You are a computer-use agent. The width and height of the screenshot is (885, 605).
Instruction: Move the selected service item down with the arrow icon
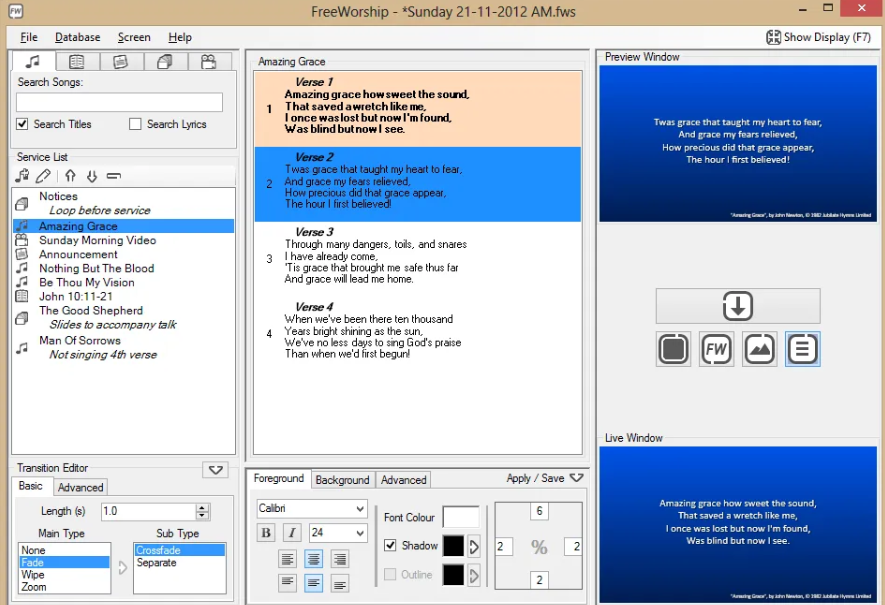coord(91,176)
